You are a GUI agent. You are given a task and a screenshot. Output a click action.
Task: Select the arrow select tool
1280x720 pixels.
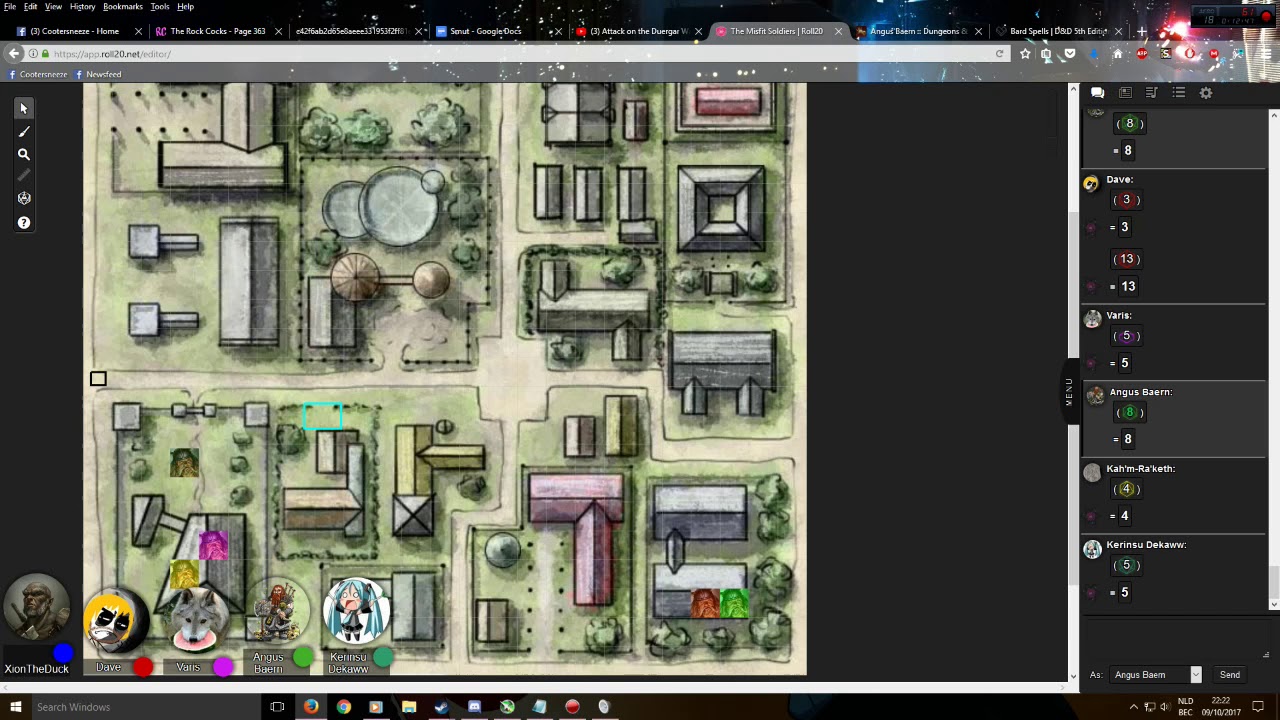point(24,108)
